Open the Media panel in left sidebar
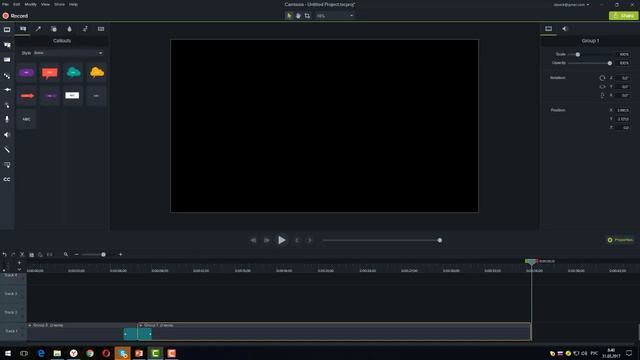This screenshot has width=640, height=360. pyautogui.click(x=7, y=30)
